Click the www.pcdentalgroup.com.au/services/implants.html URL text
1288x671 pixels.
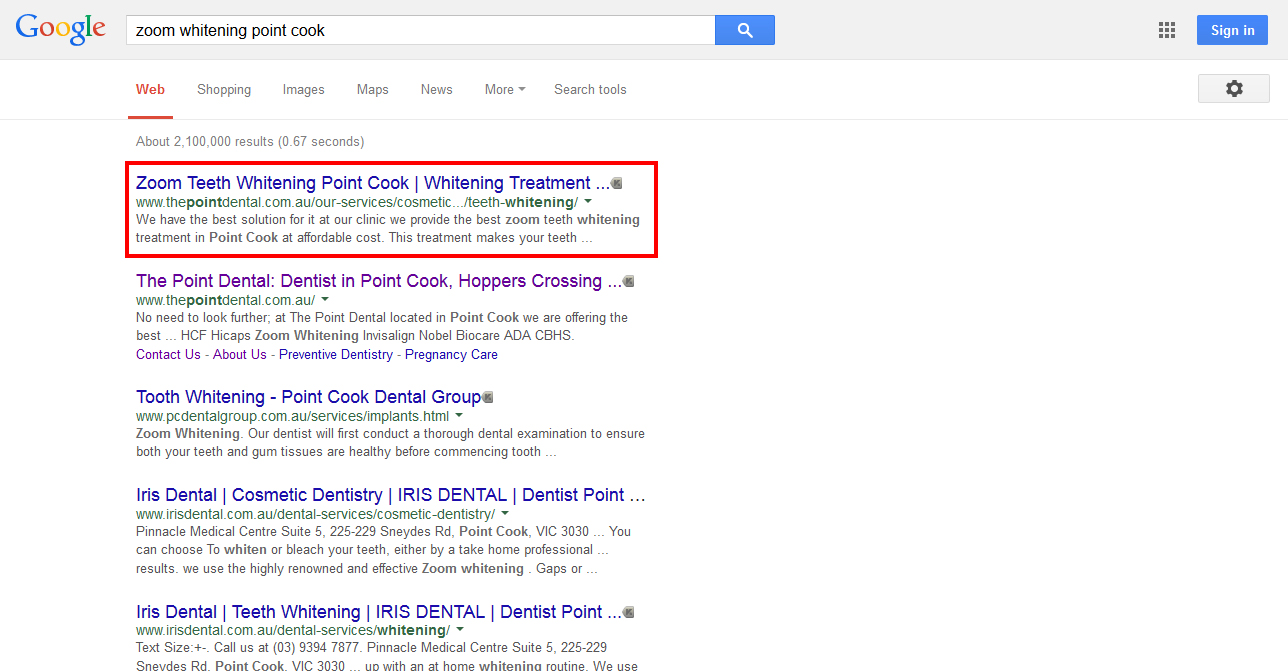point(292,415)
